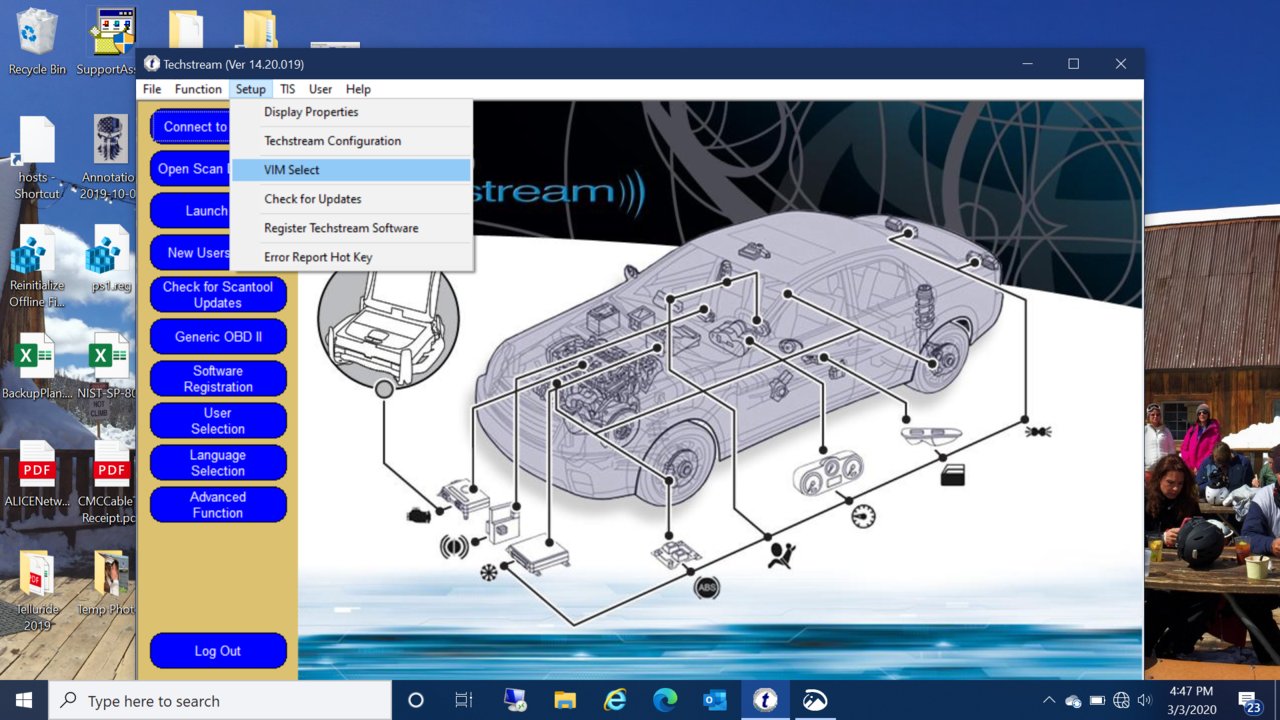The height and width of the screenshot is (720, 1280).
Task: Click the Connect to Vehicle button
Action: pos(190,127)
